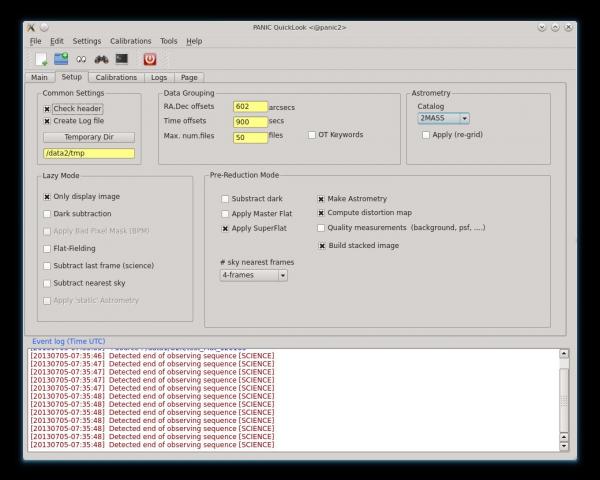Toggle the OT Keywords checkbox

(x=311, y=135)
